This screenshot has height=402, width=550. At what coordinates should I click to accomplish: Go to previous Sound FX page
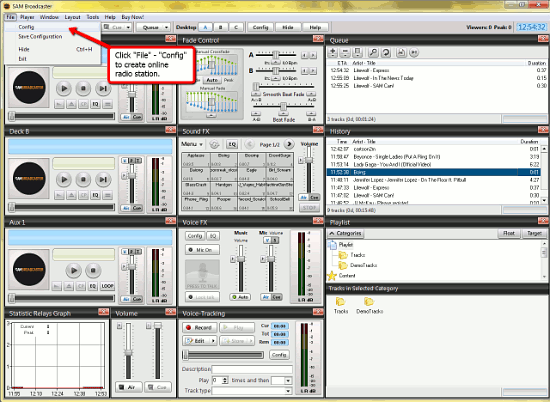pos(249,144)
